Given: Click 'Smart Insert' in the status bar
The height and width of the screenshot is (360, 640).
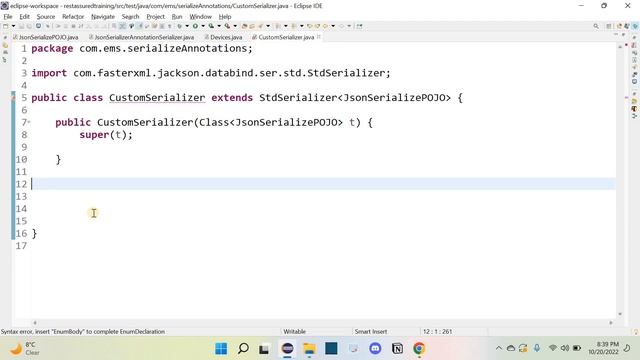Looking at the screenshot, I should pos(371,331).
